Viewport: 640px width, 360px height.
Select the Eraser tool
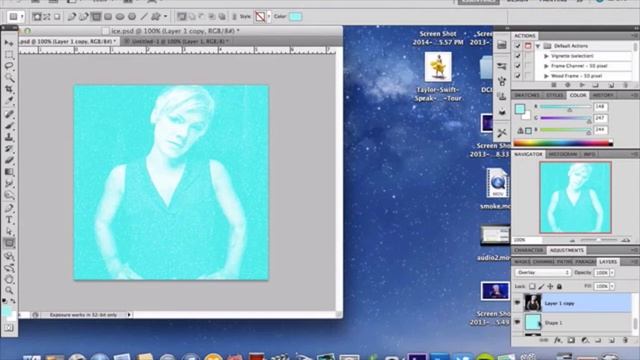[9, 160]
